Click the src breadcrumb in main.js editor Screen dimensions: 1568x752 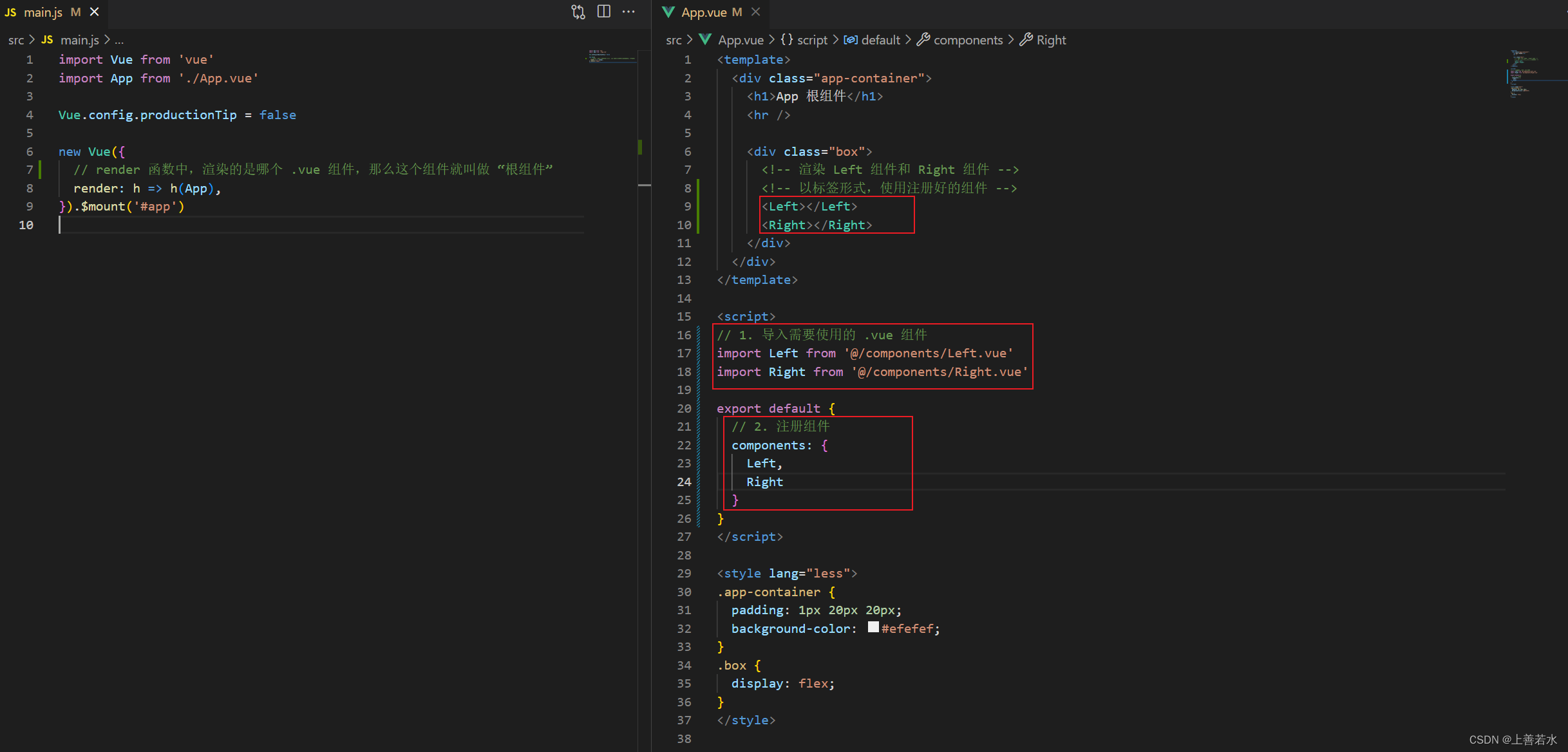tap(16, 40)
